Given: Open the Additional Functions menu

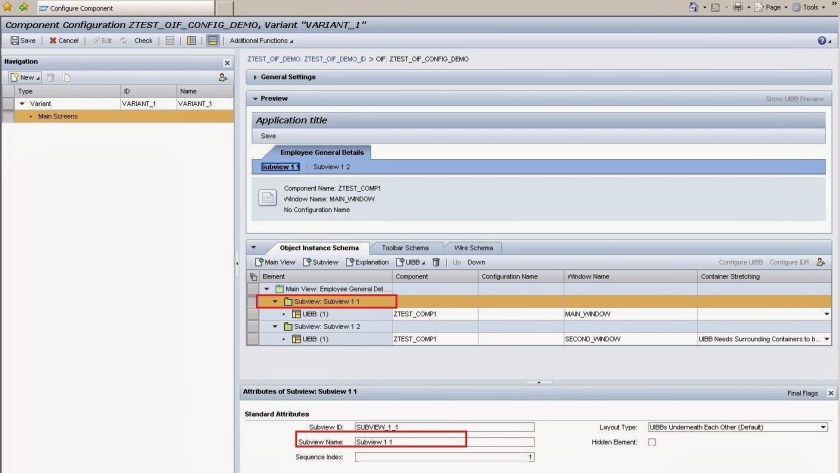Looking at the screenshot, I should coord(262,40).
